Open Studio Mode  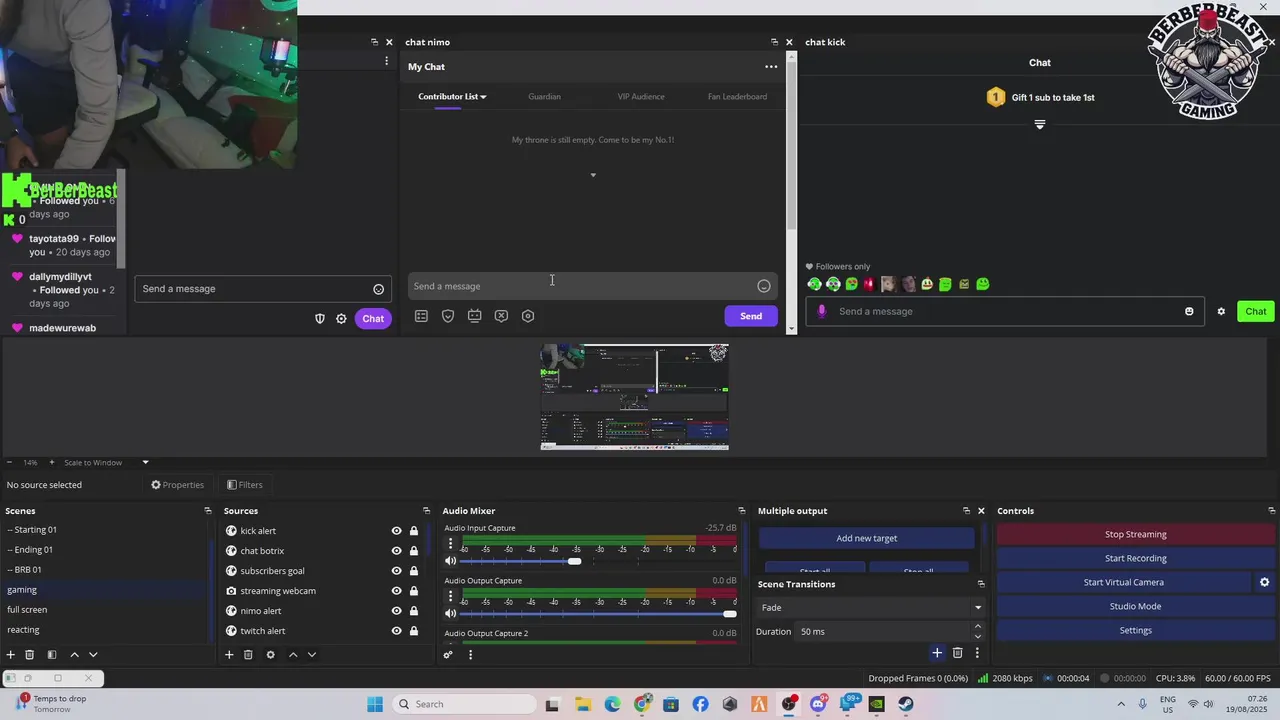[x=1136, y=606]
